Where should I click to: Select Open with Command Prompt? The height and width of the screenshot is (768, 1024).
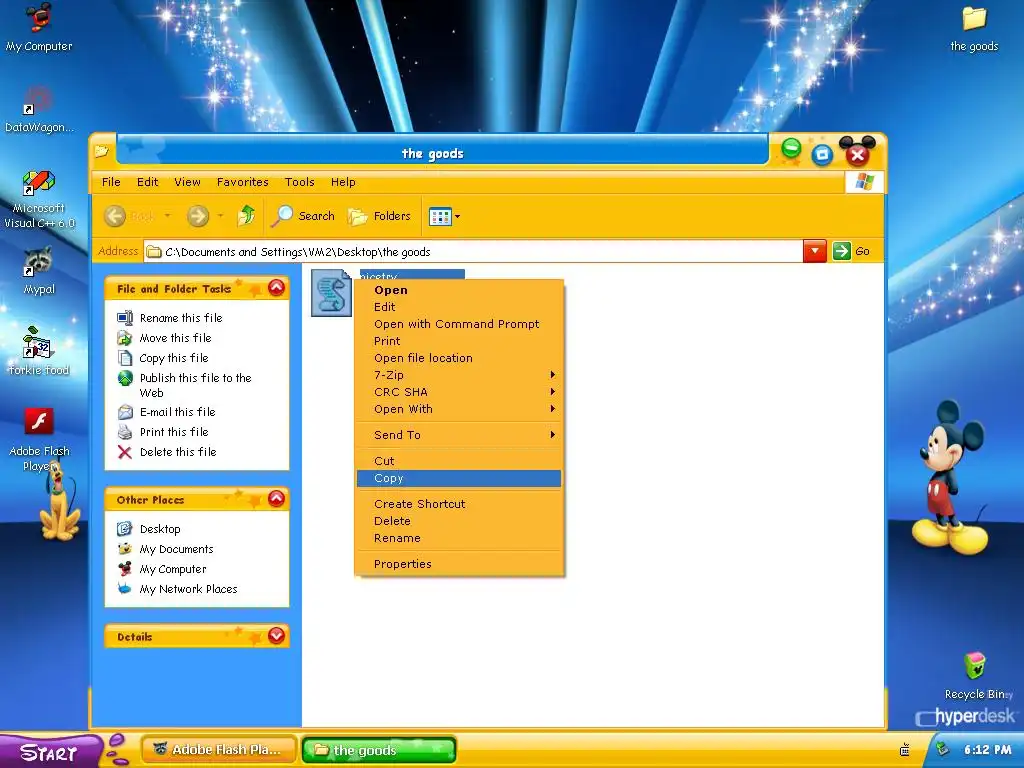tap(459, 324)
